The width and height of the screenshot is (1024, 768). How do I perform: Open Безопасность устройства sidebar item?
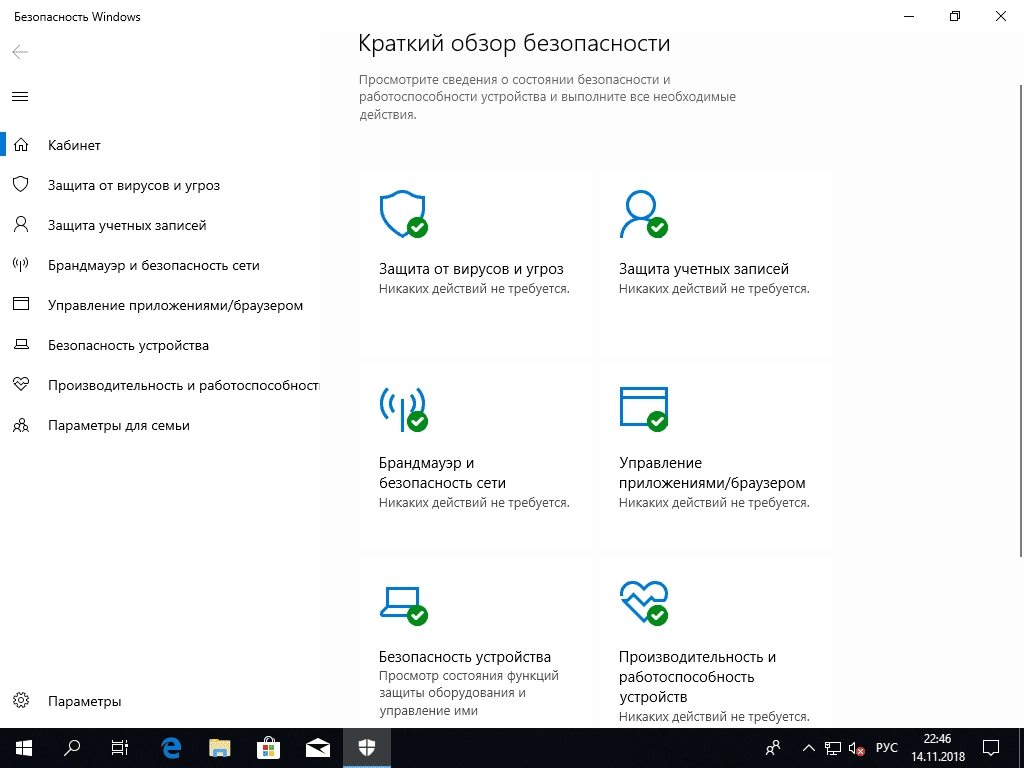pyautogui.click(x=160, y=345)
